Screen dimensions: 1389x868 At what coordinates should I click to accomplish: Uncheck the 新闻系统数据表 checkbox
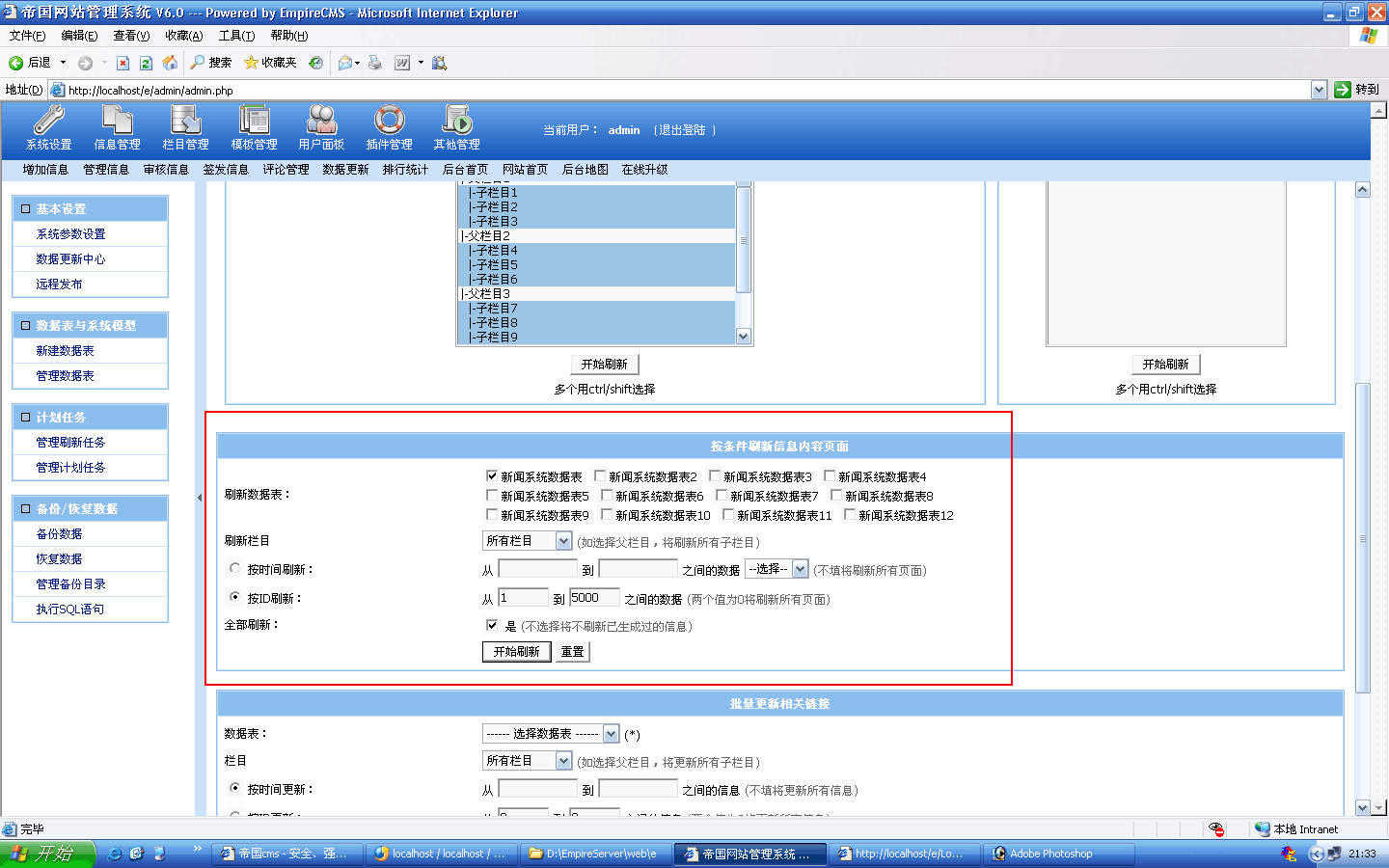click(x=492, y=475)
